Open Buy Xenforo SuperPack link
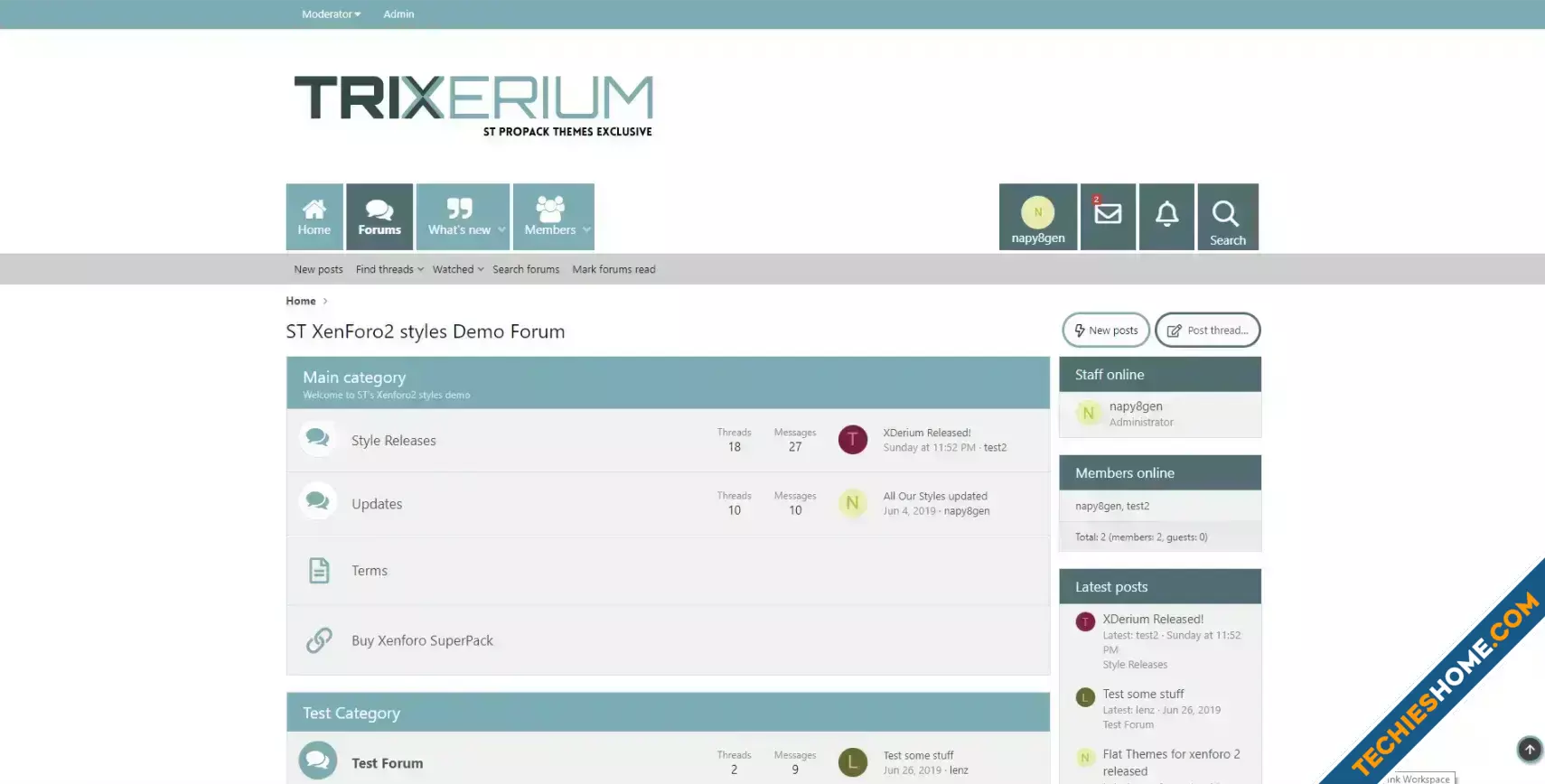Viewport: 1545px width, 784px height. [422, 640]
